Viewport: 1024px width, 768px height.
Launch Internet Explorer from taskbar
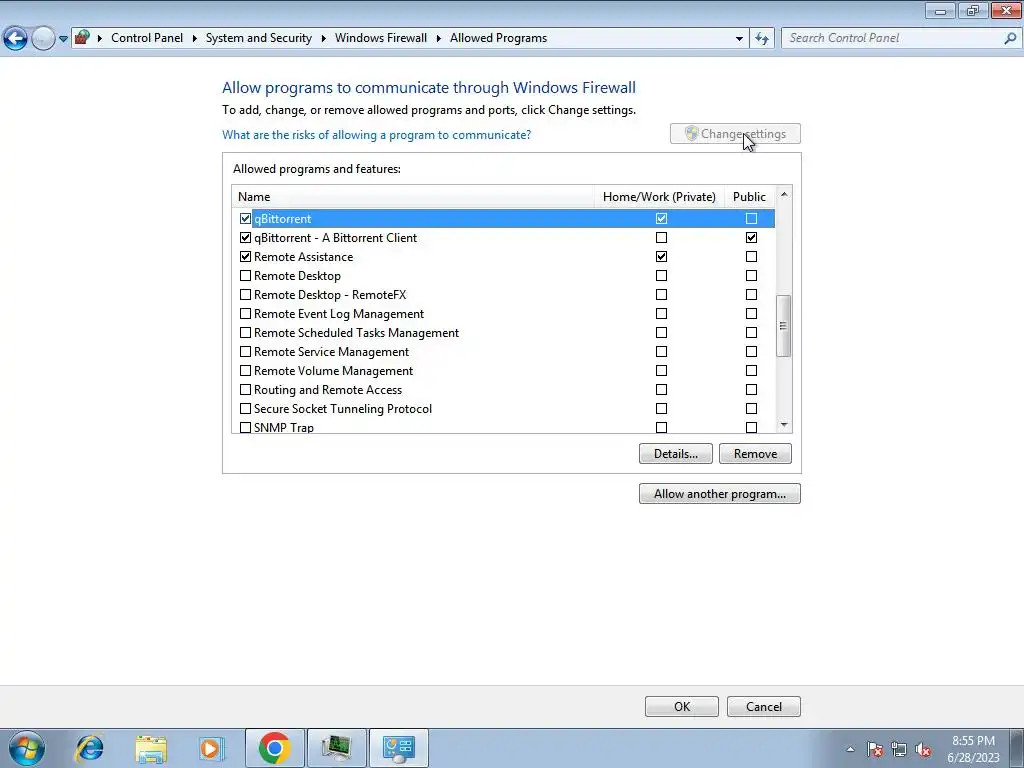tap(89, 748)
